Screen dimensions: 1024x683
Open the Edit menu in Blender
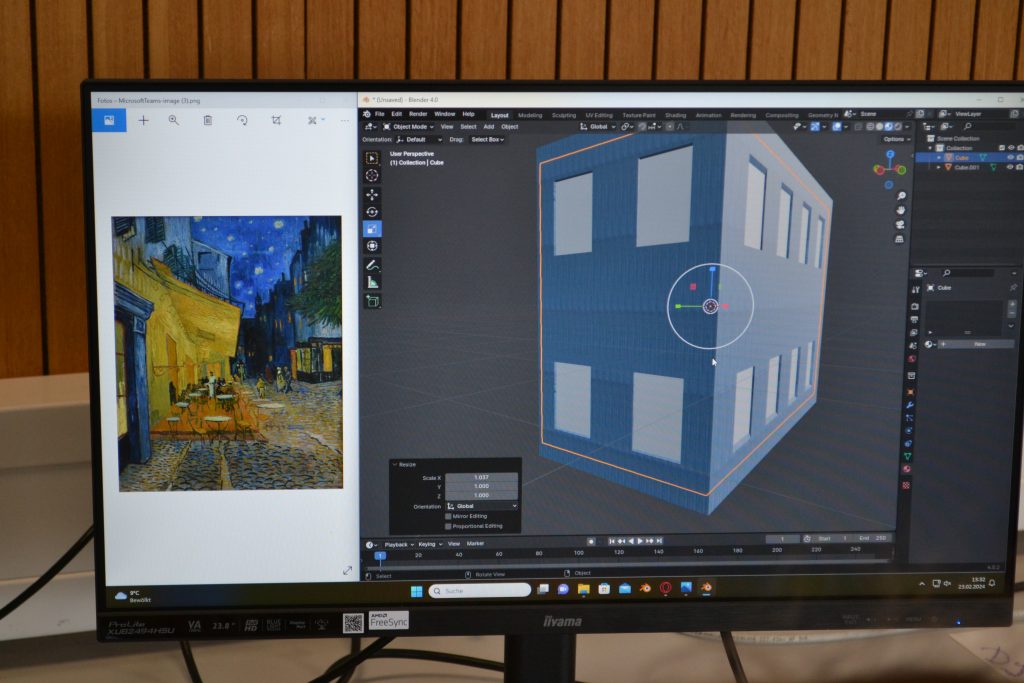[396, 114]
